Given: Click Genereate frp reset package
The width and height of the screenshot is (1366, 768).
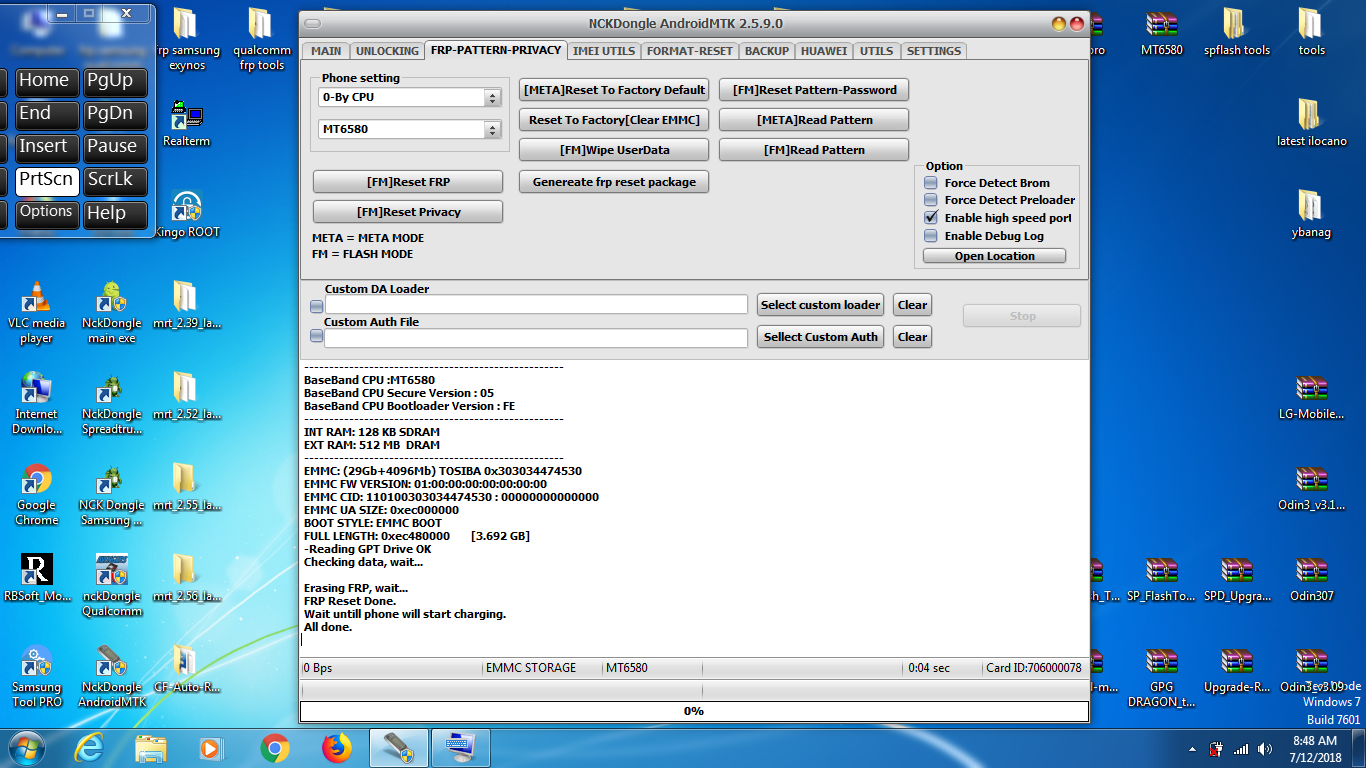Looking at the screenshot, I should (614, 182).
